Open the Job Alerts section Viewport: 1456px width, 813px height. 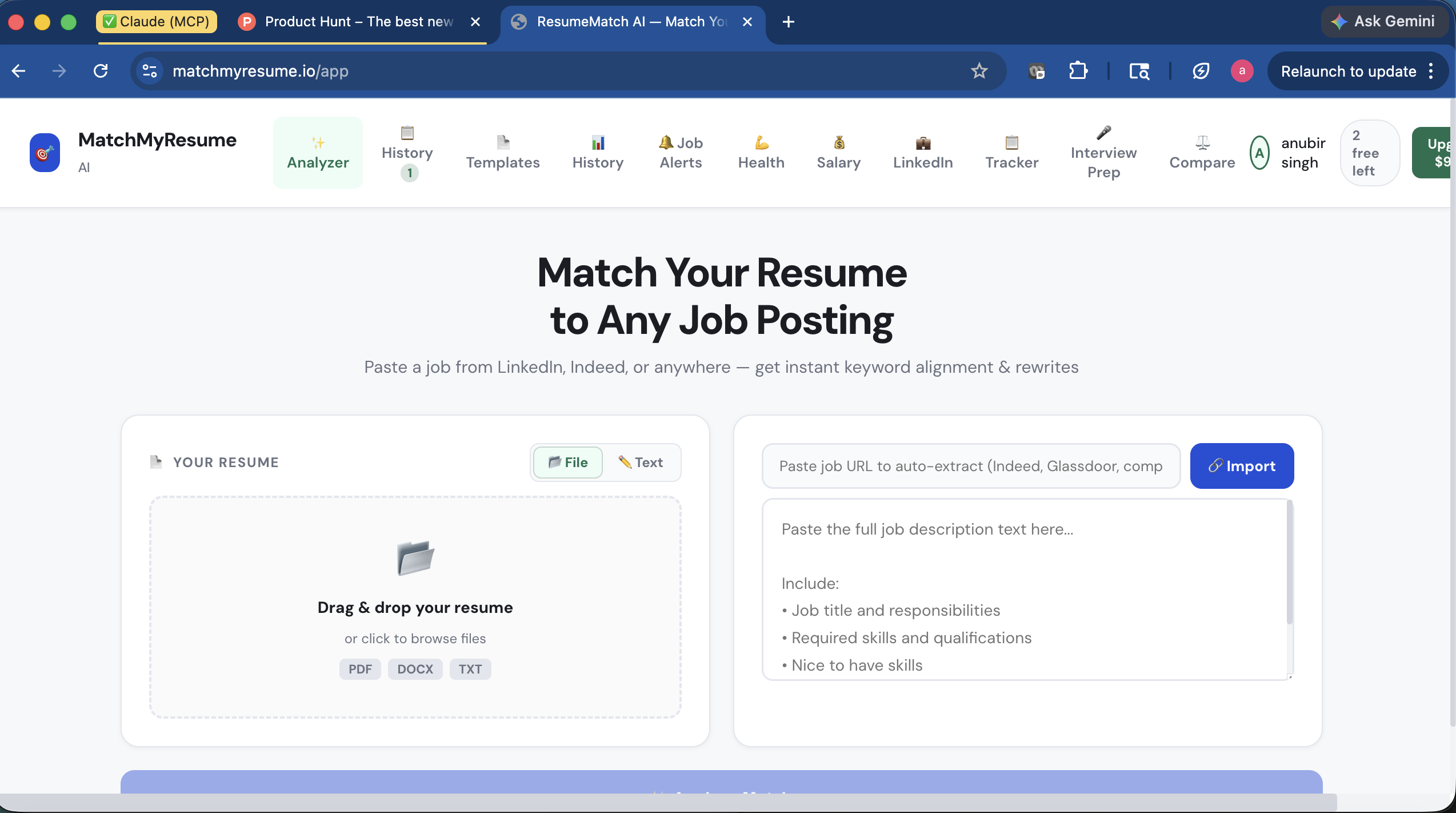coord(680,152)
